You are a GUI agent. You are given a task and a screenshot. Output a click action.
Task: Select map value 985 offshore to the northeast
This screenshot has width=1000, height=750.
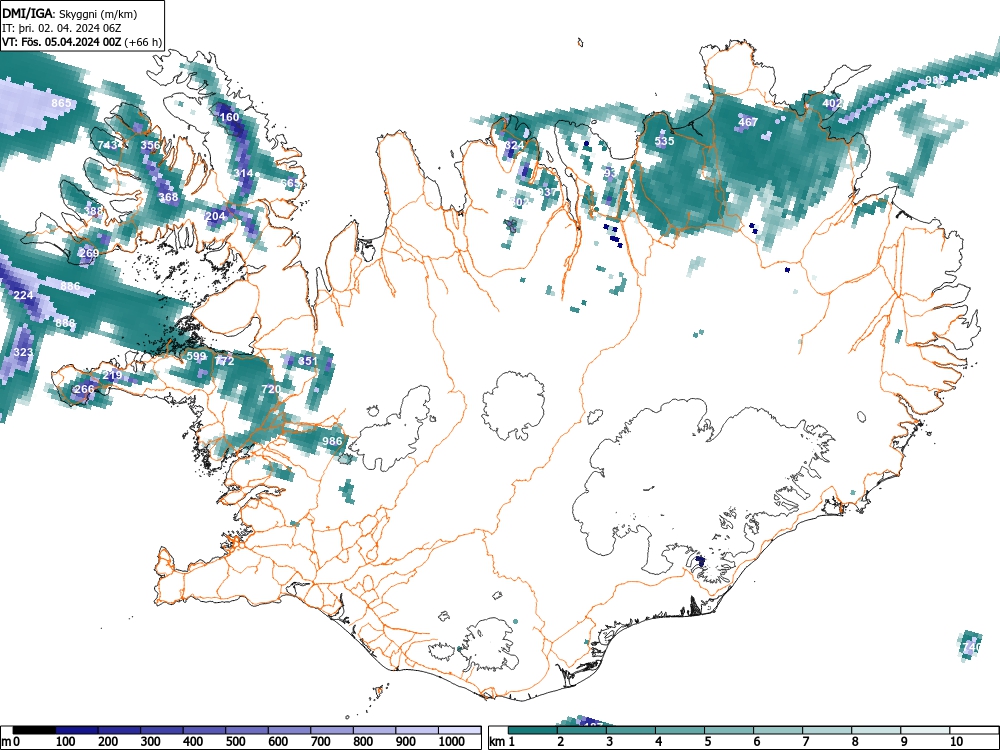tap(936, 80)
